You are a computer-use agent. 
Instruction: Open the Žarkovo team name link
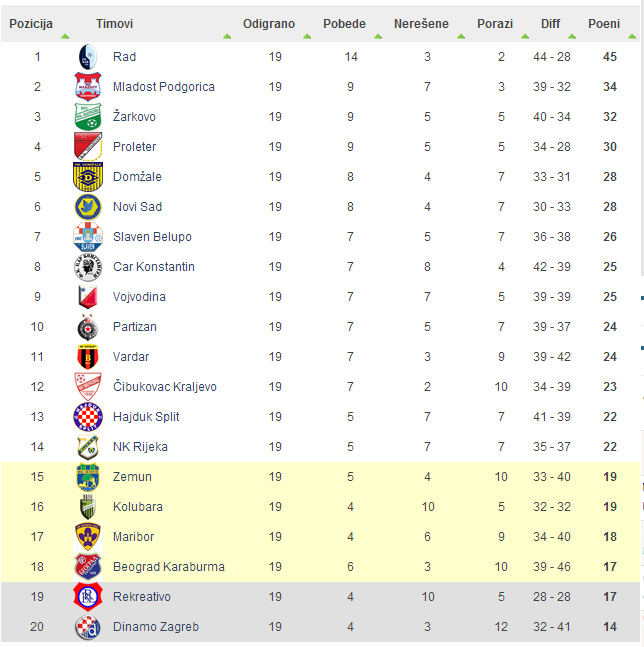(134, 117)
